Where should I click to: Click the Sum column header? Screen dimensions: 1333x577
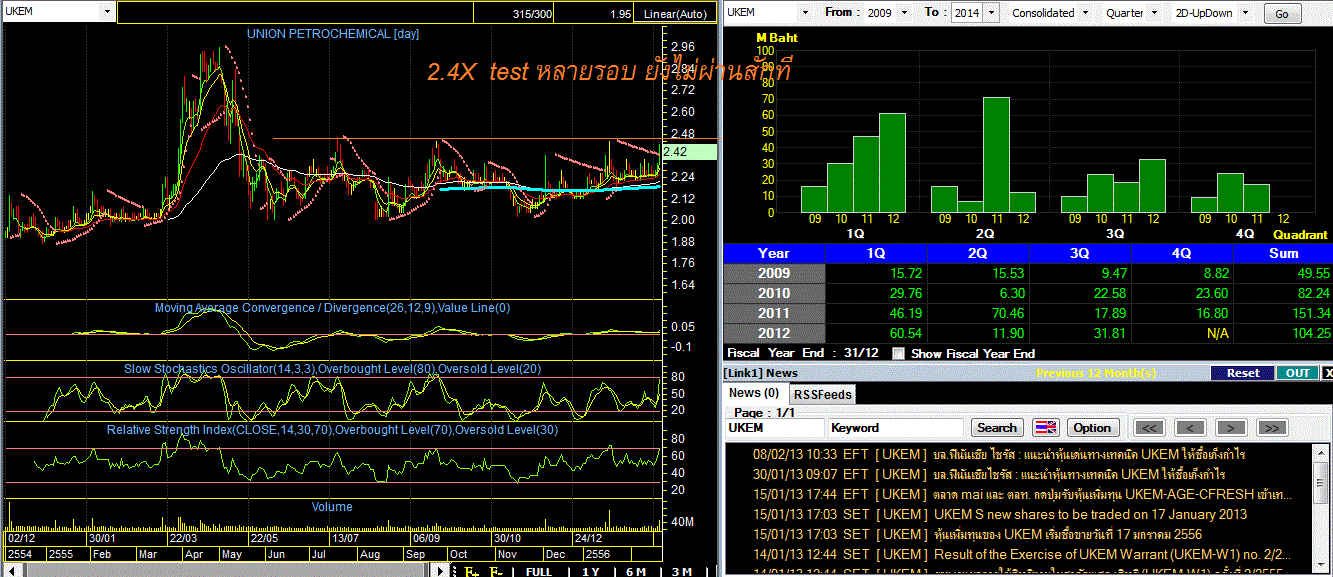[x=1284, y=253]
